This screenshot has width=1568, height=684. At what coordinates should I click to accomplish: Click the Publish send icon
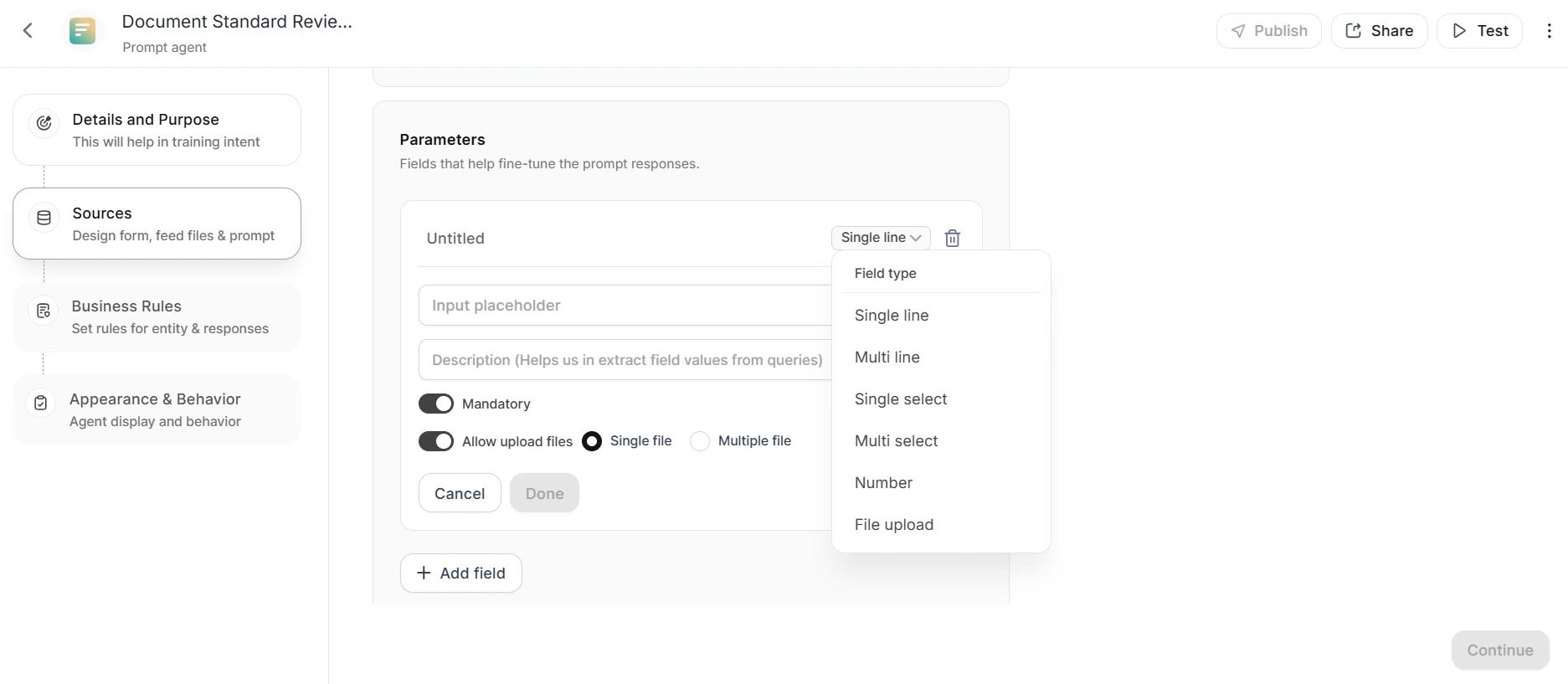point(1237,31)
